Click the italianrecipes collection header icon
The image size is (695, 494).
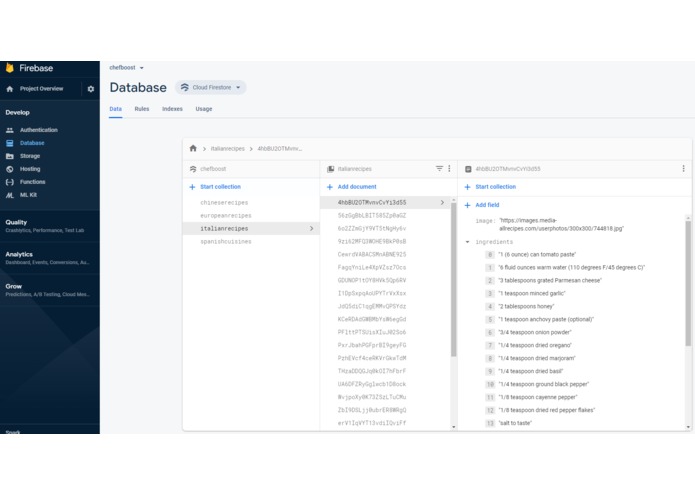point(331,169)
